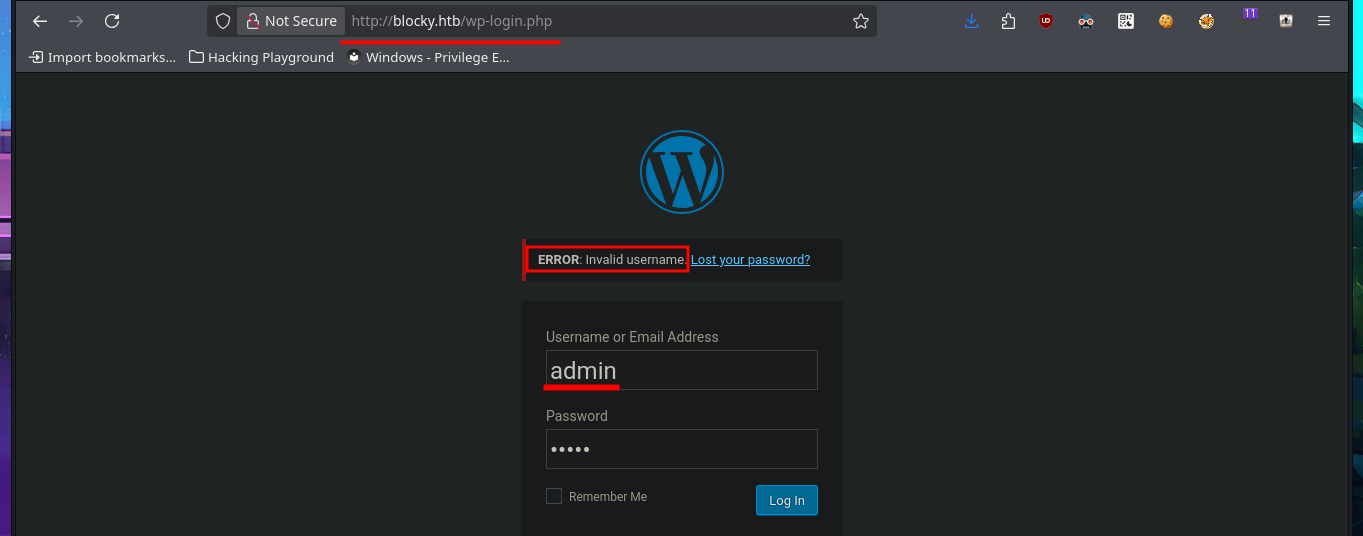Open the downloads panel

[971, 21]
